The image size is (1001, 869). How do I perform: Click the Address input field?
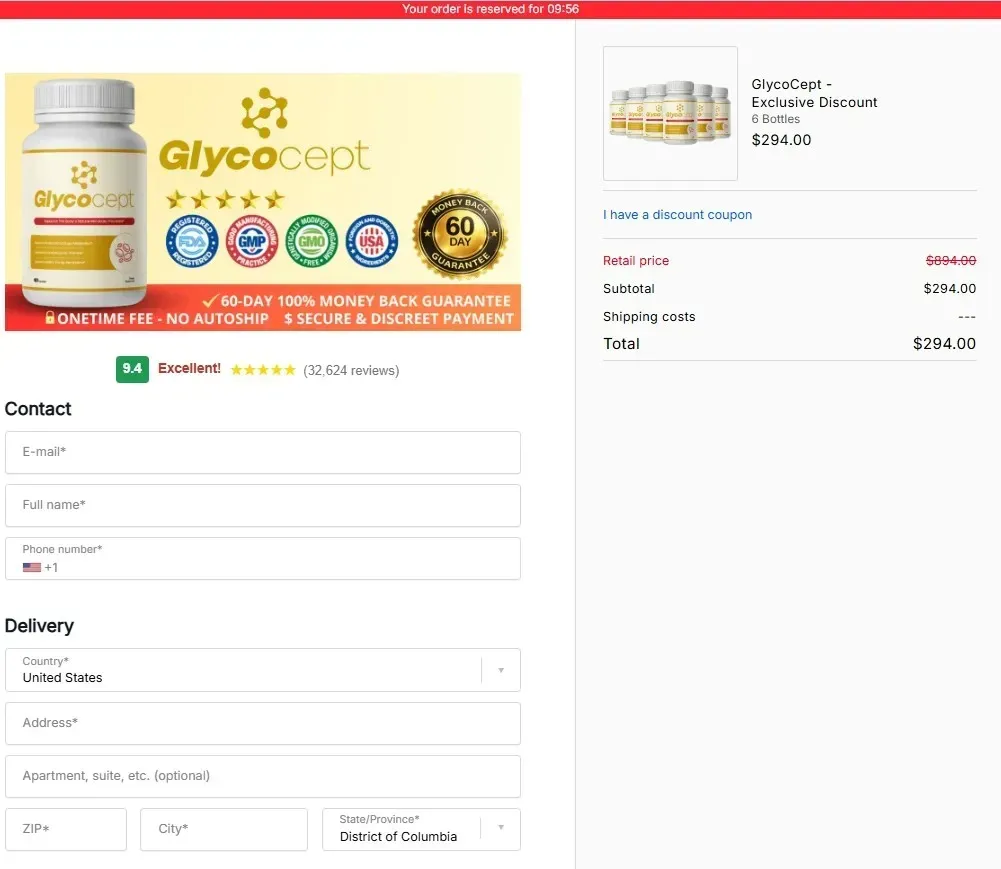[x=263, y=723]
